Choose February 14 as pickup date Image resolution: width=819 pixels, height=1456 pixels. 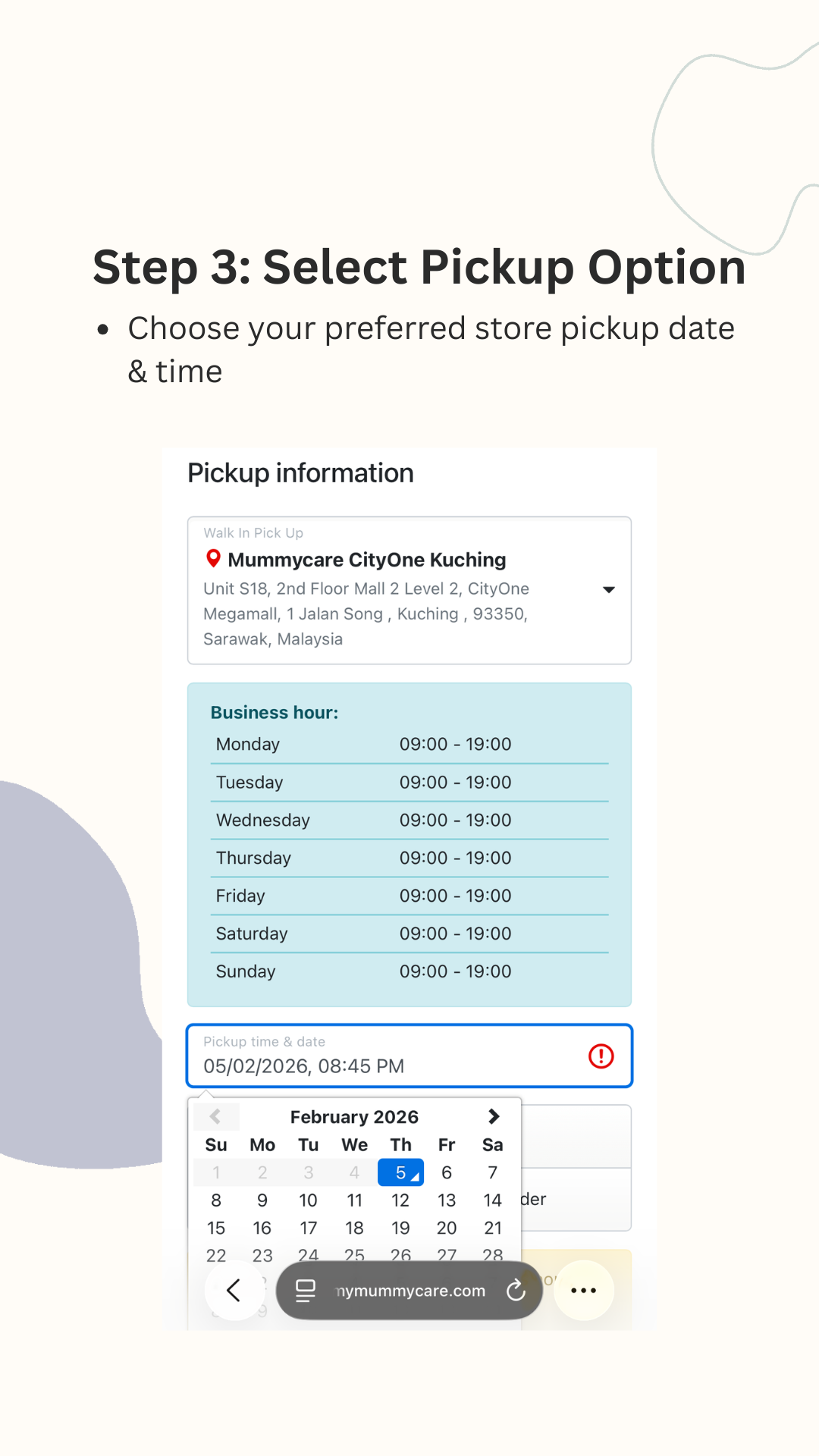tap(493, 1200)
